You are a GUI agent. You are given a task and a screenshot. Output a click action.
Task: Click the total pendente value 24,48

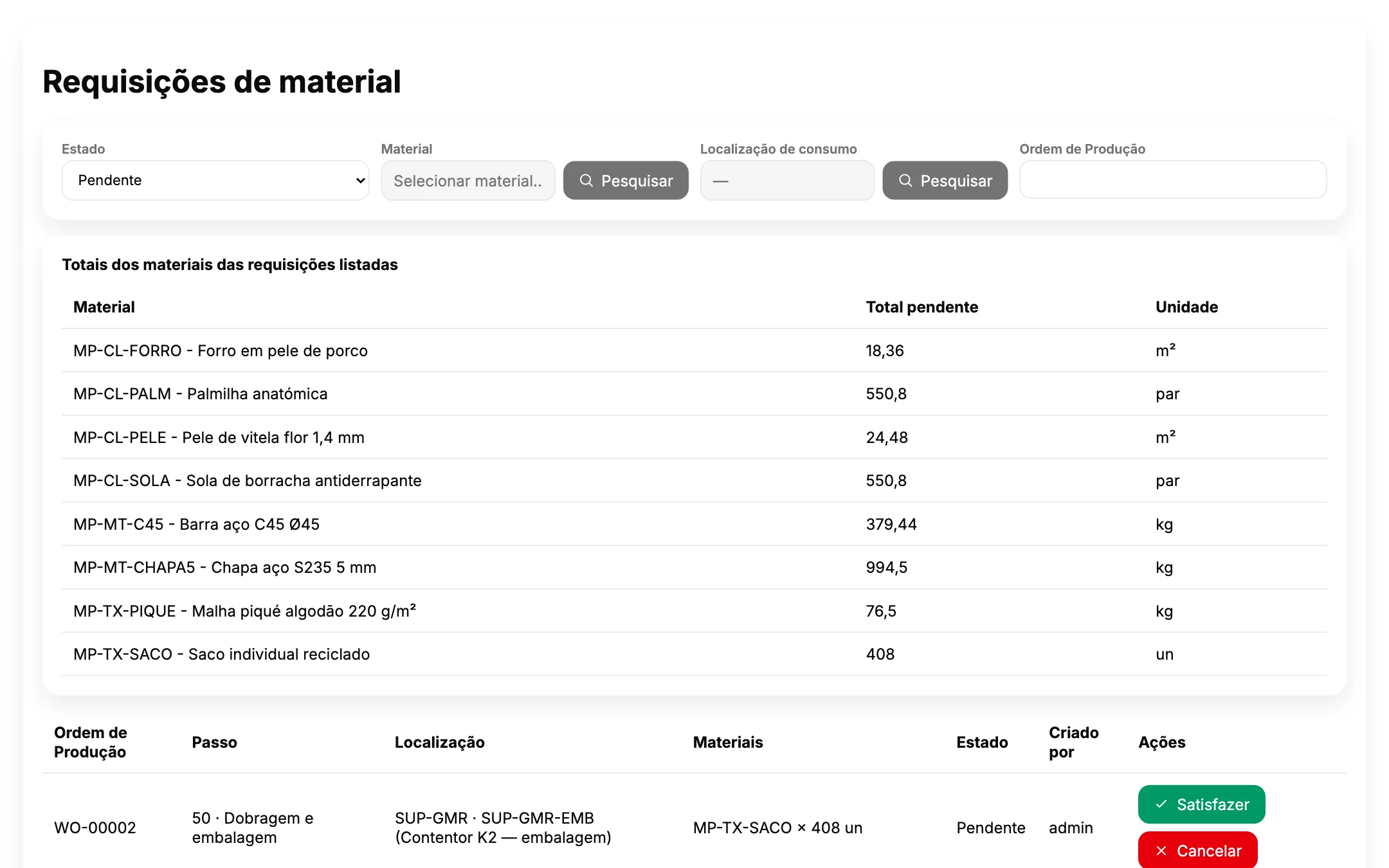coord(887,437)
